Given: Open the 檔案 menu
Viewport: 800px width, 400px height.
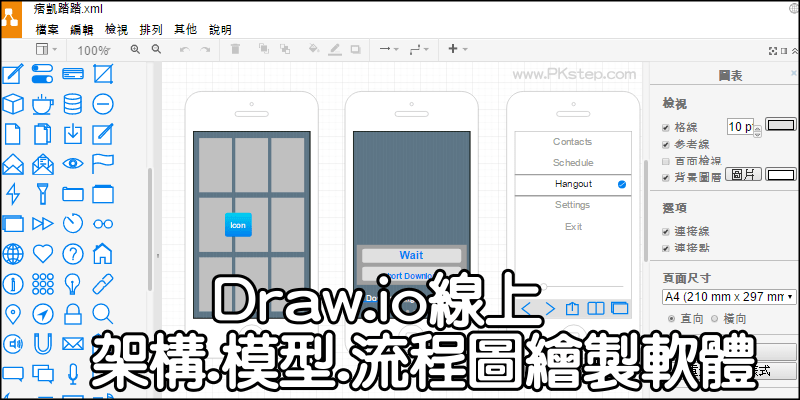Looking at the screenshot, I should tap(47, 30).
